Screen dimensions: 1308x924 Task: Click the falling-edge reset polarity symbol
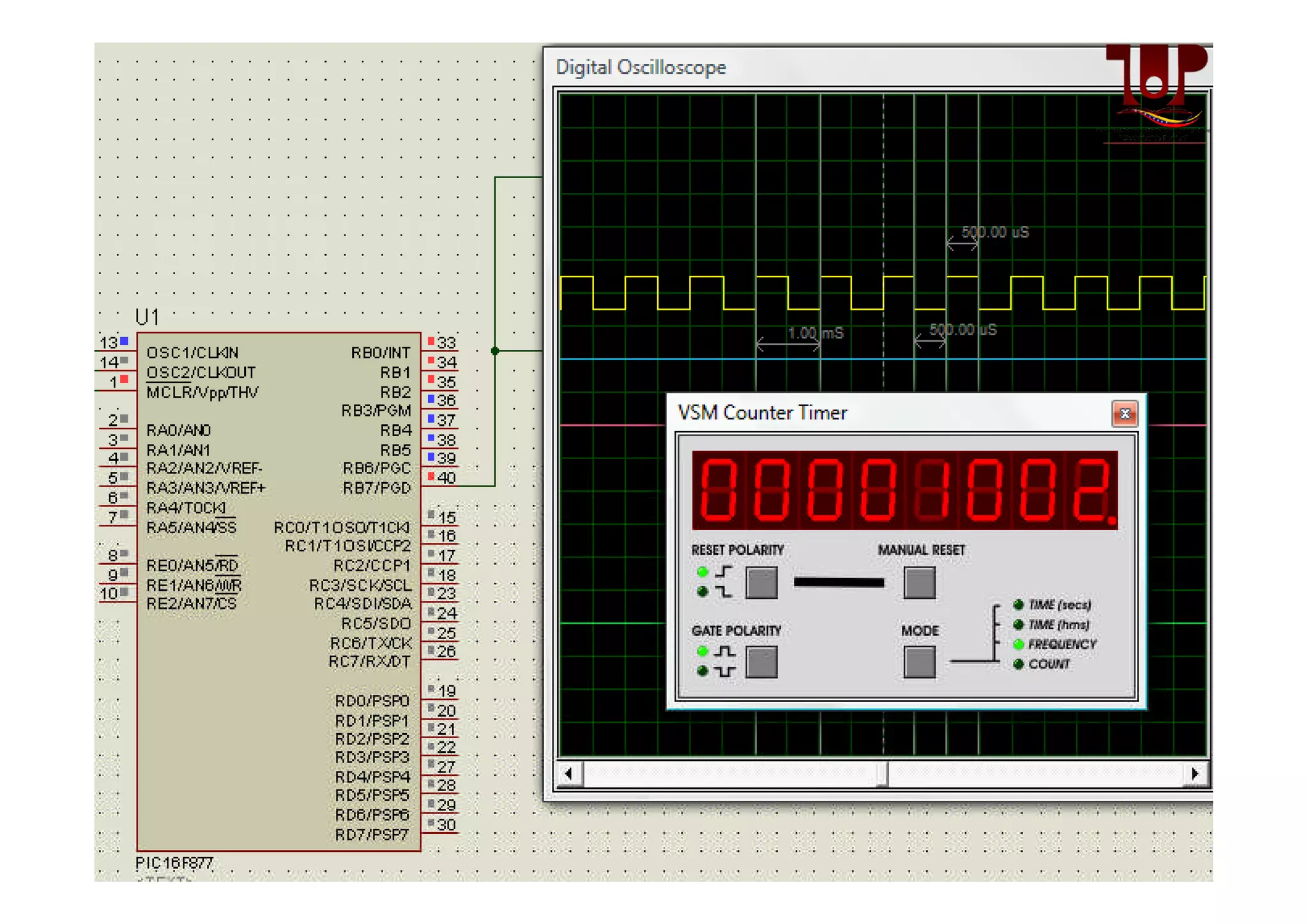[x=724, y=592]
